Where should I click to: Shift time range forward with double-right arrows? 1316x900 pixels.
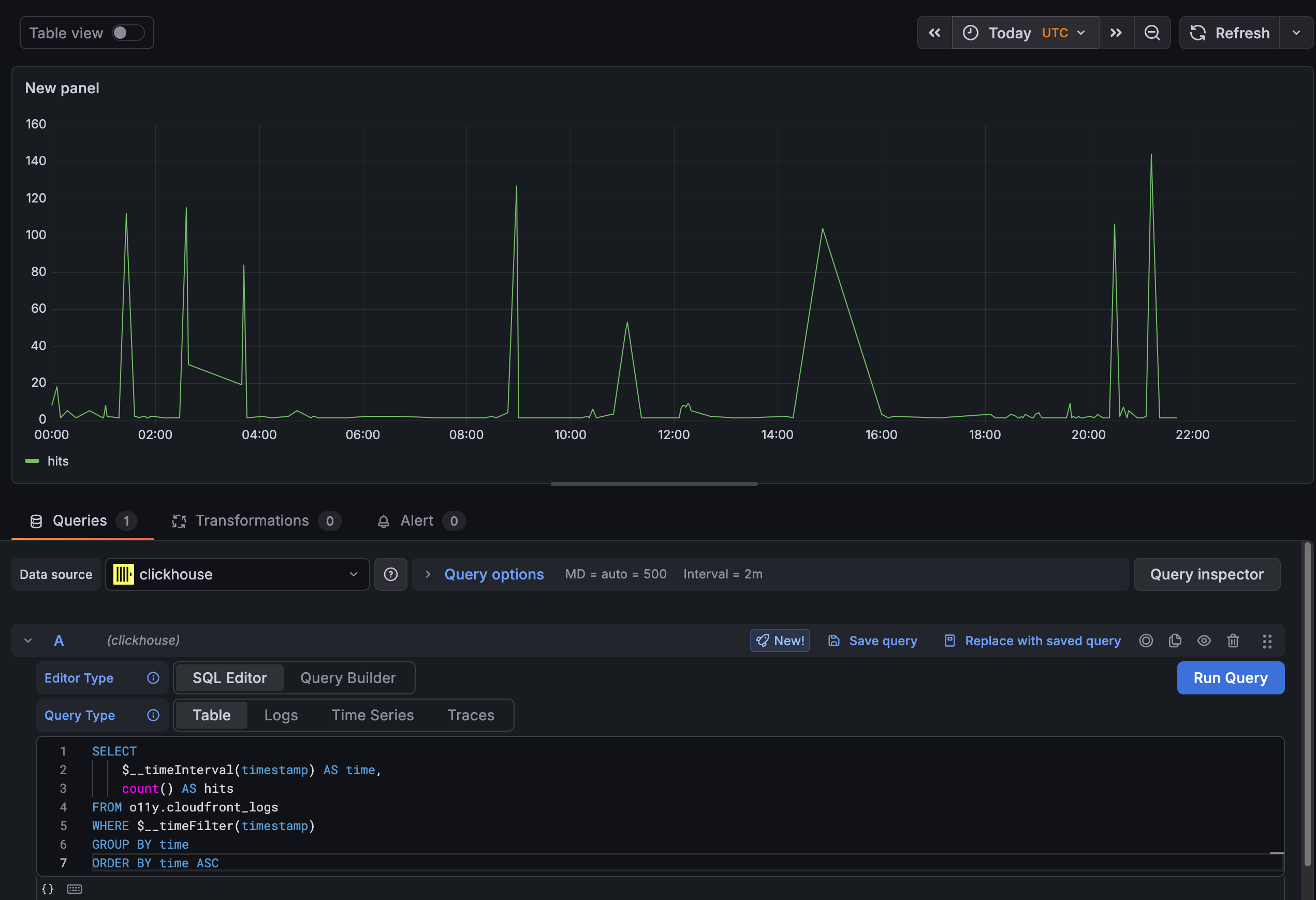point(1116,32)
